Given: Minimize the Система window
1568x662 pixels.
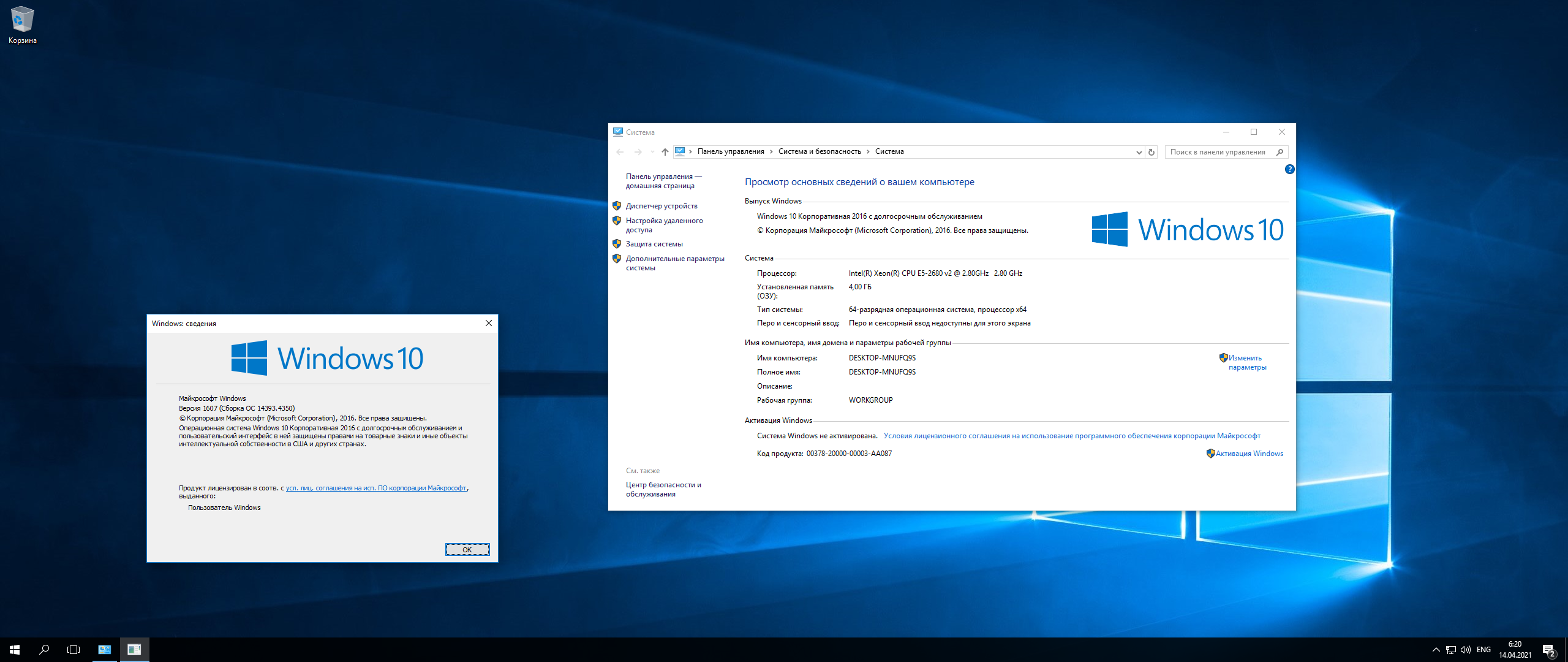Looking at the screenshot, I should pos(1226,132).
